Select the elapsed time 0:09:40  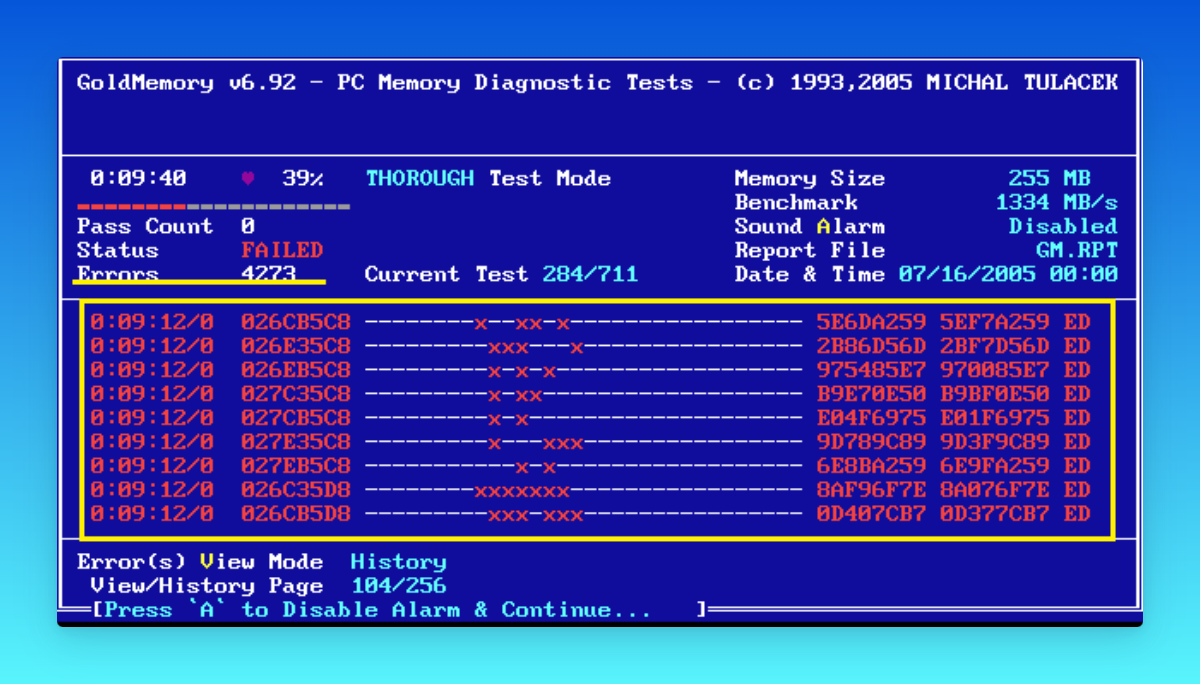[138, 179]
